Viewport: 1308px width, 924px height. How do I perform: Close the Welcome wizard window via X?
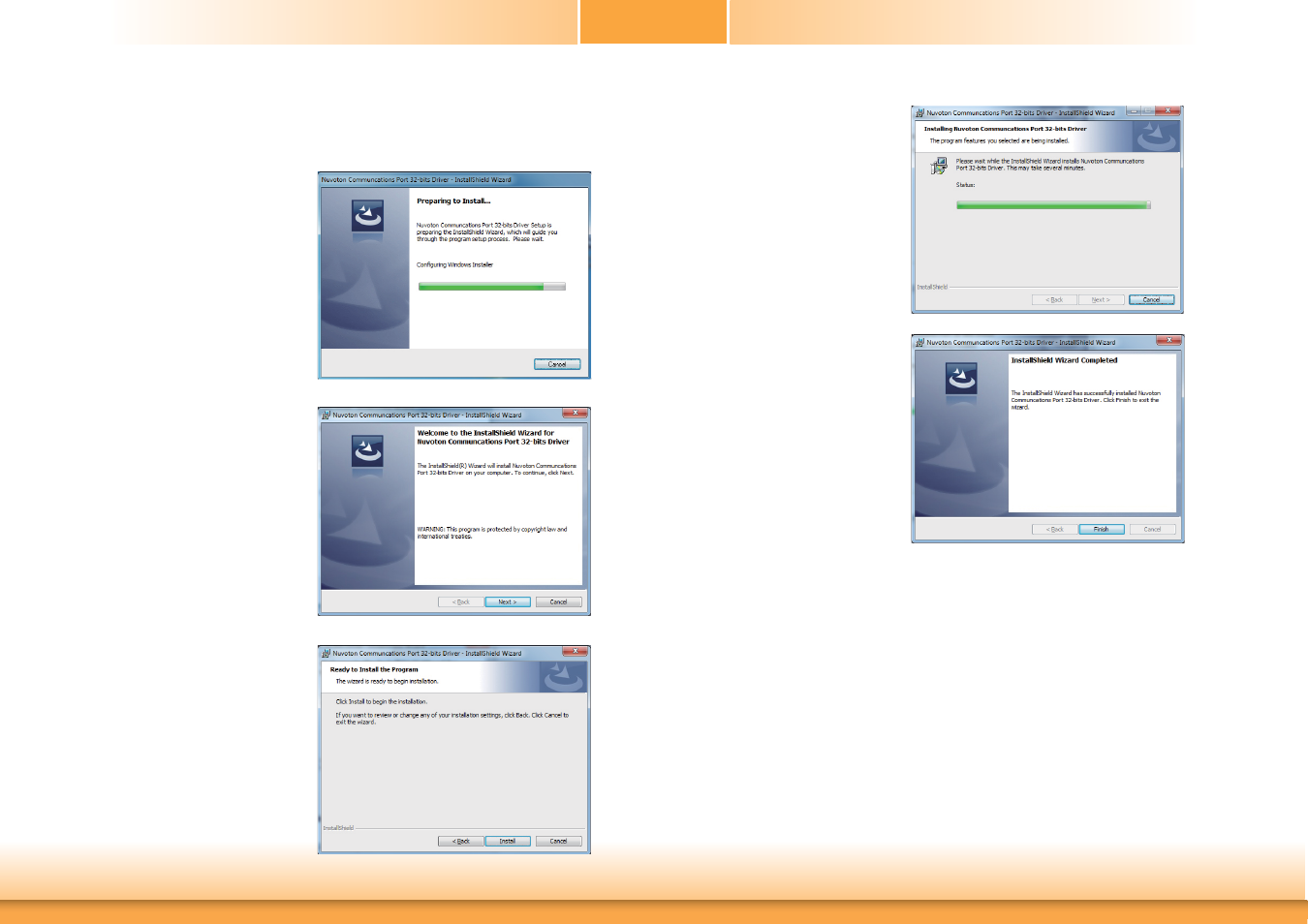576,414
